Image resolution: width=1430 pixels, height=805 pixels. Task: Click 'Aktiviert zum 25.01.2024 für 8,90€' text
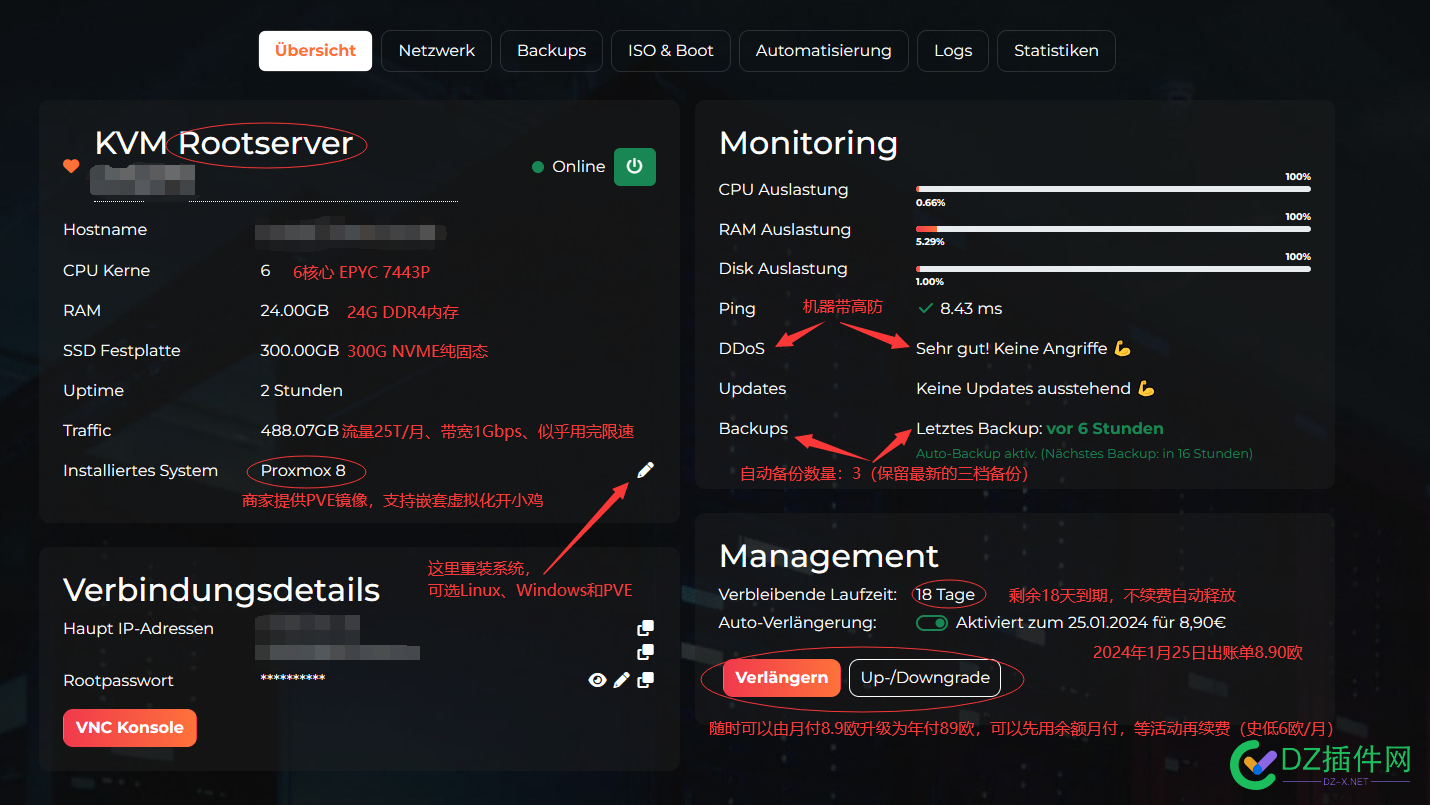pos(1090,623)
